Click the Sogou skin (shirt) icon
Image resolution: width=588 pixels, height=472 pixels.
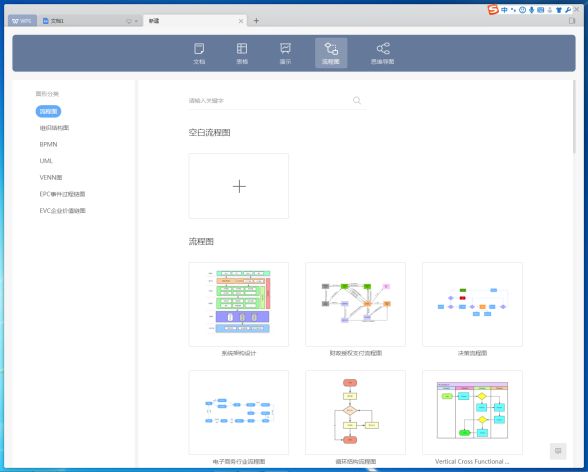point(559,10)
